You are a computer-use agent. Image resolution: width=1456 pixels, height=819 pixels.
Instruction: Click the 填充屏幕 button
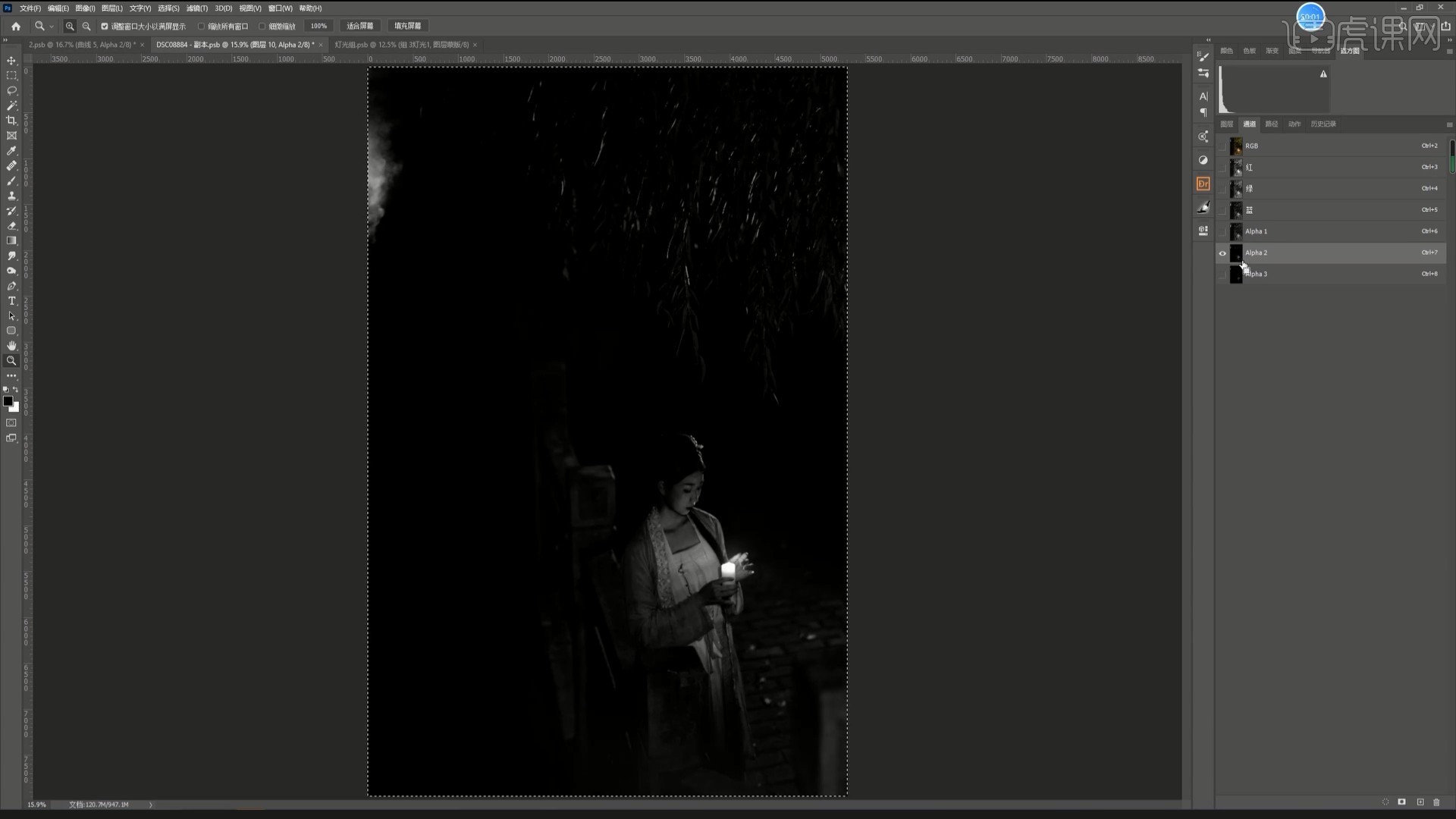point(407,26)
